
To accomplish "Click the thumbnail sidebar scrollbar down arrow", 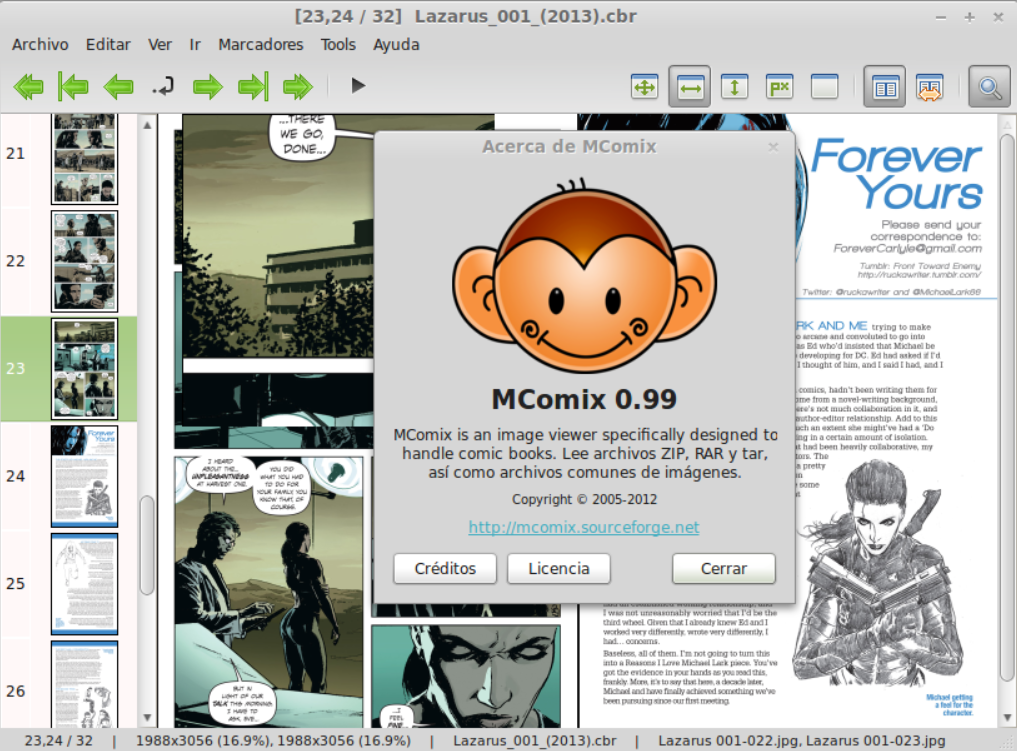I will click(x=147, y=717).
